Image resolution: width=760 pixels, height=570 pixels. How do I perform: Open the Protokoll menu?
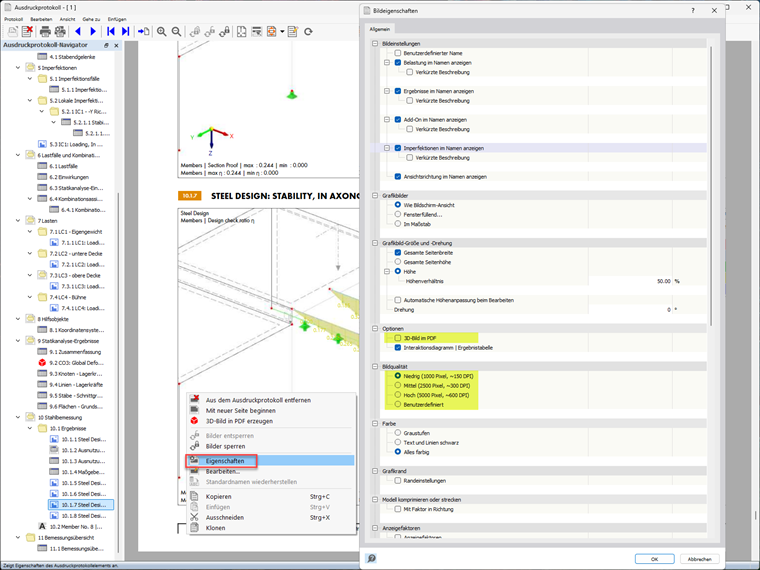click(14, 19)
